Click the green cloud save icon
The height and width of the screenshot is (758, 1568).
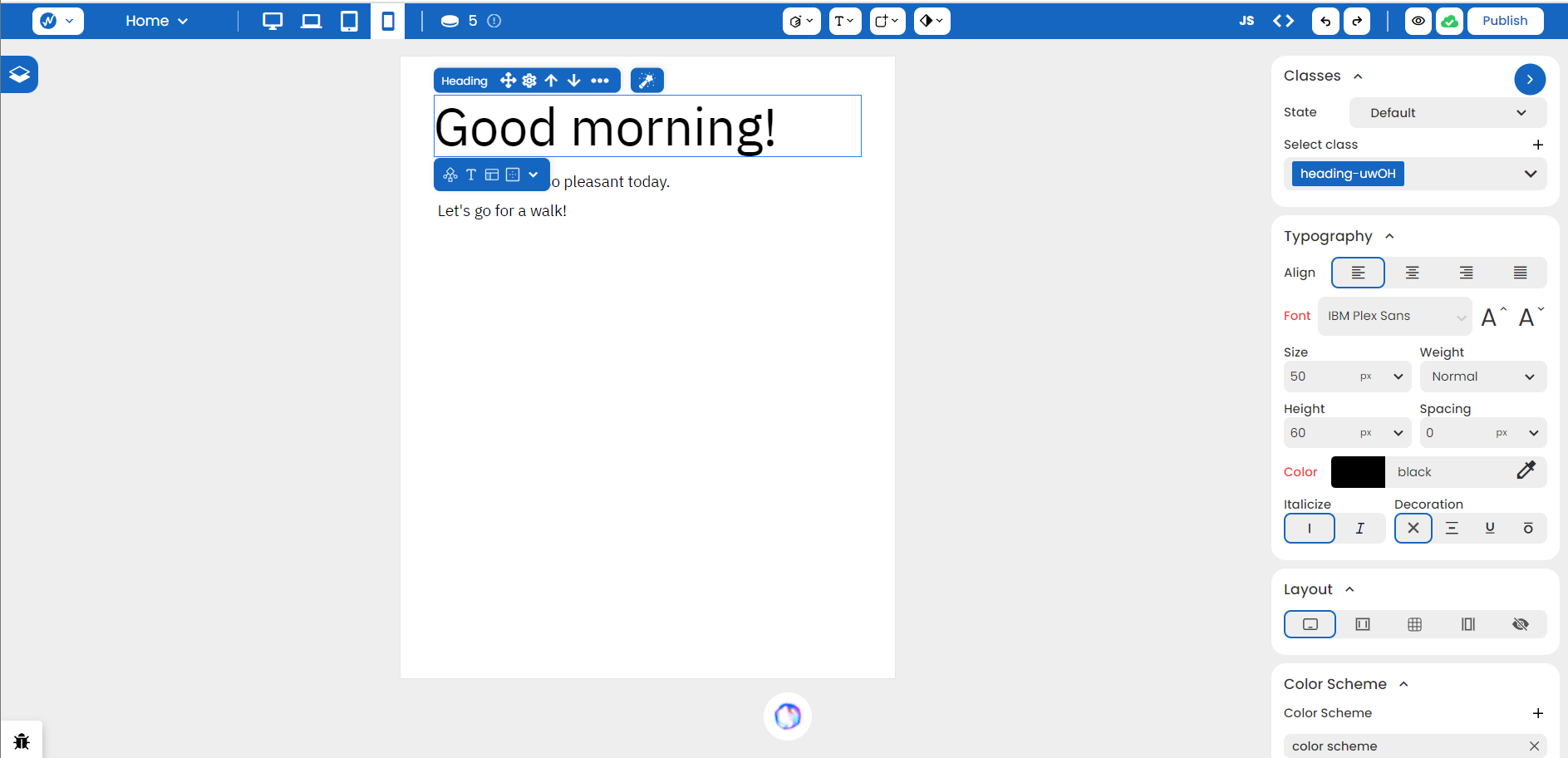[1449, 21]
